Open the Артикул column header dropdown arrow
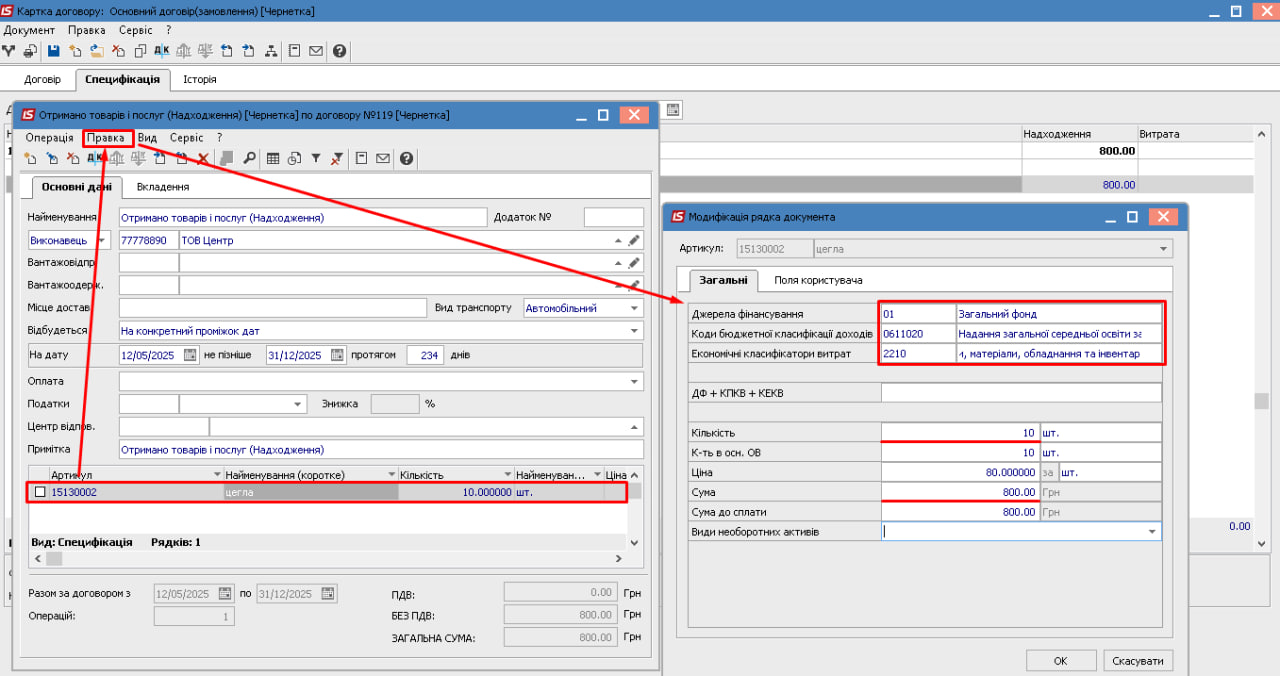 (x=216, y=474)
